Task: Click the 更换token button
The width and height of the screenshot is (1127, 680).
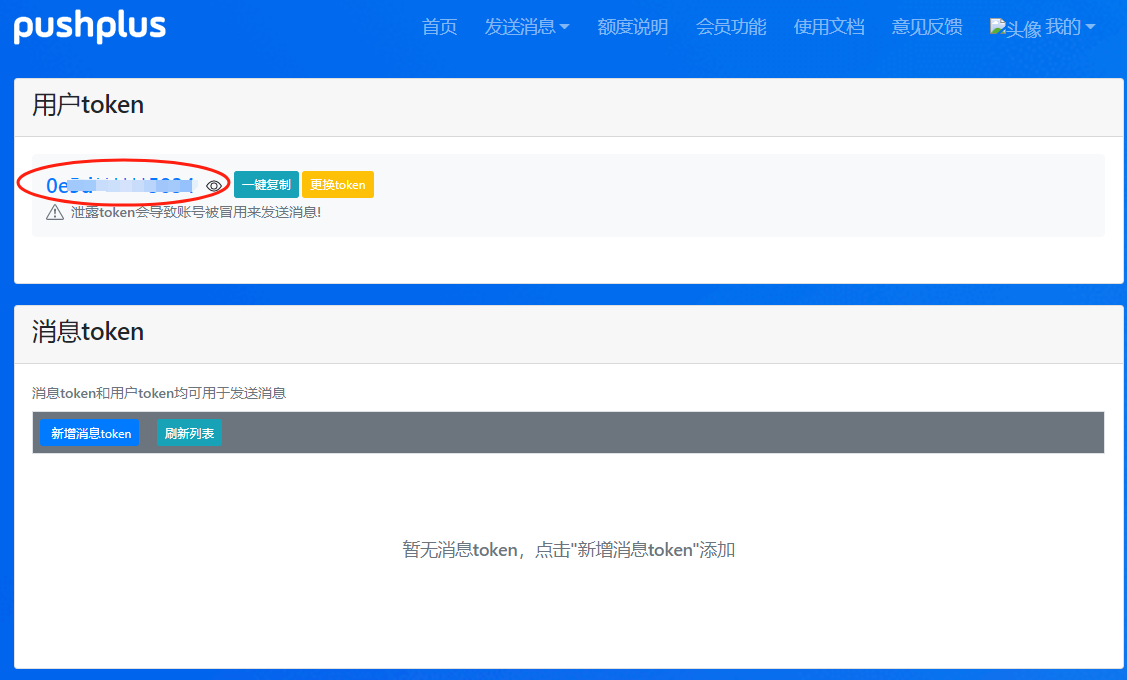Action: pos(338,185)
